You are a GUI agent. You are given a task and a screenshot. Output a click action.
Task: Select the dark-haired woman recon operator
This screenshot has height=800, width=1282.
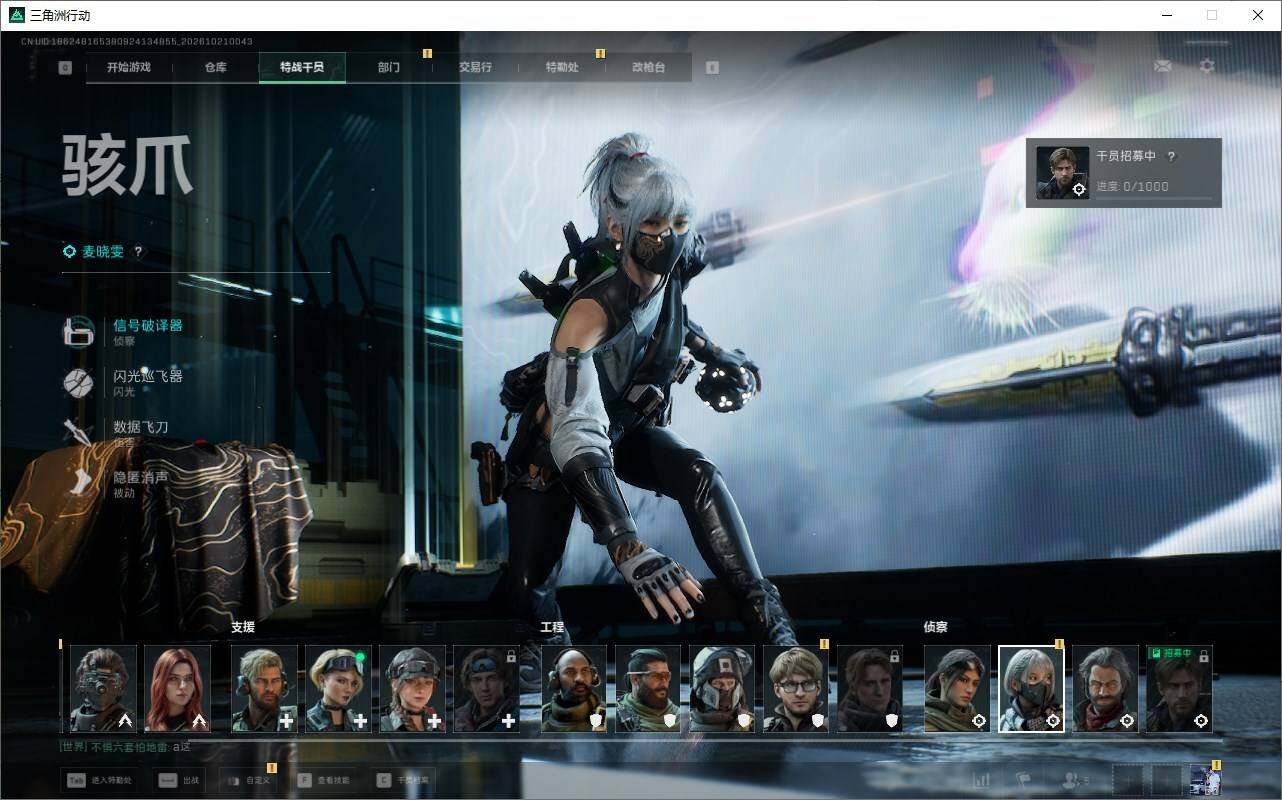(957, 689)
